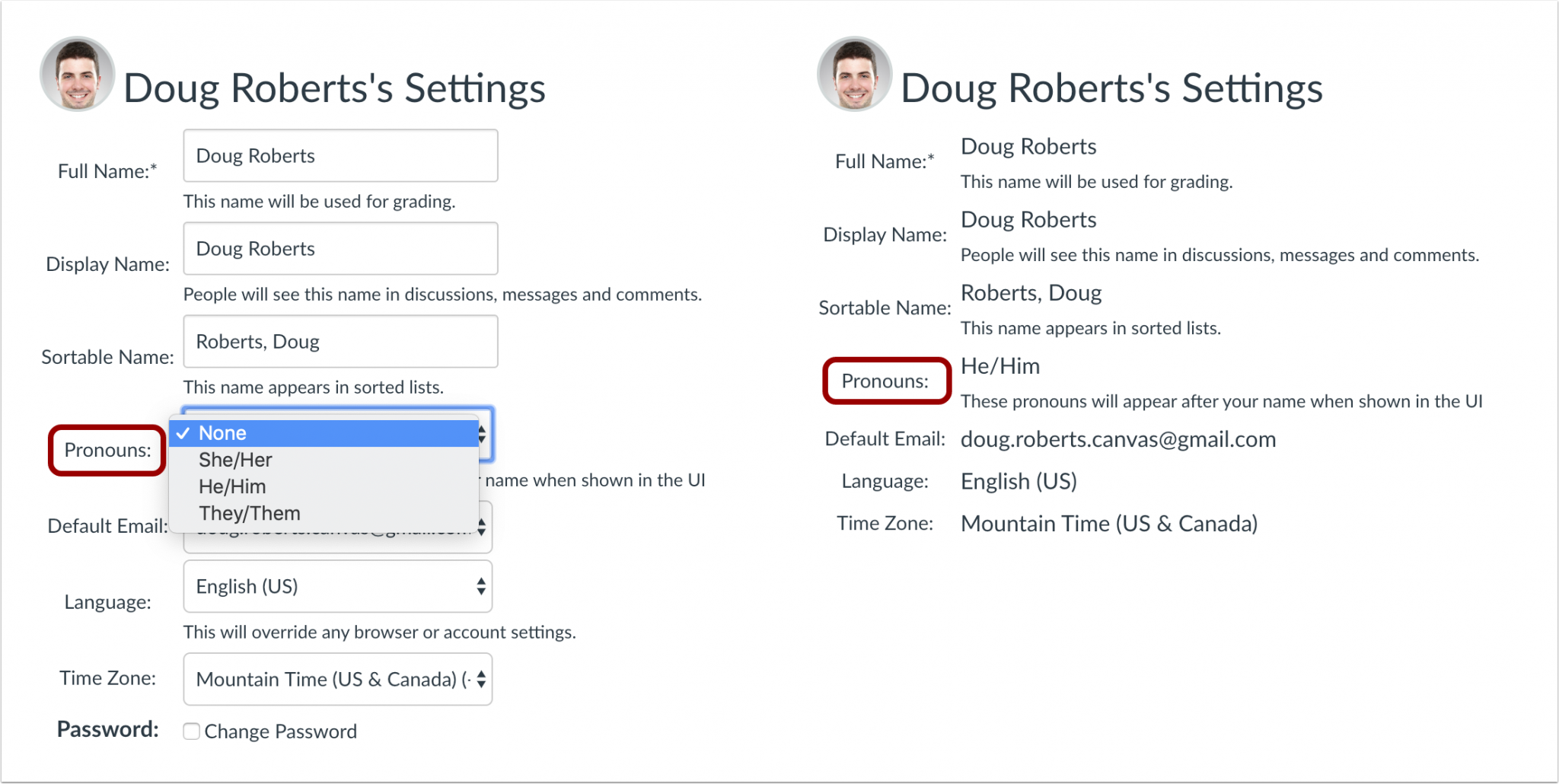Click 'This will override any browser or account settings.'
The height and width of the screenshot is (784, 1559).
point(379,633)
